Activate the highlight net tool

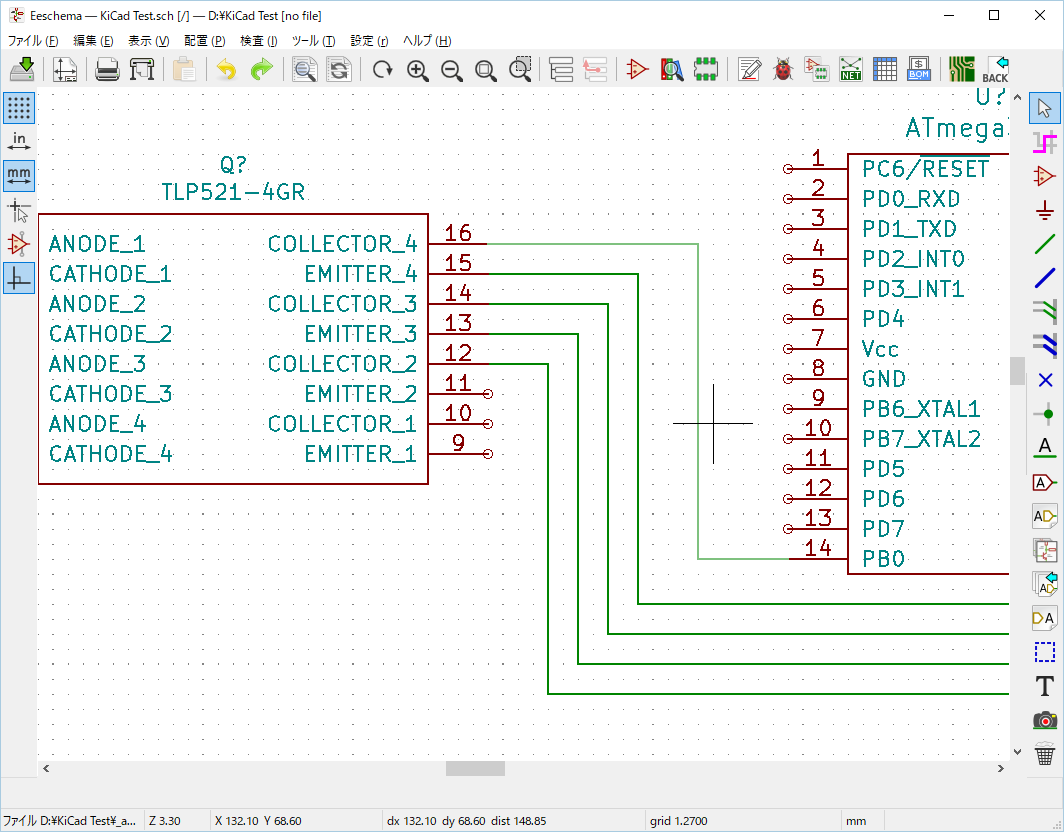[x=1045, y=143]
